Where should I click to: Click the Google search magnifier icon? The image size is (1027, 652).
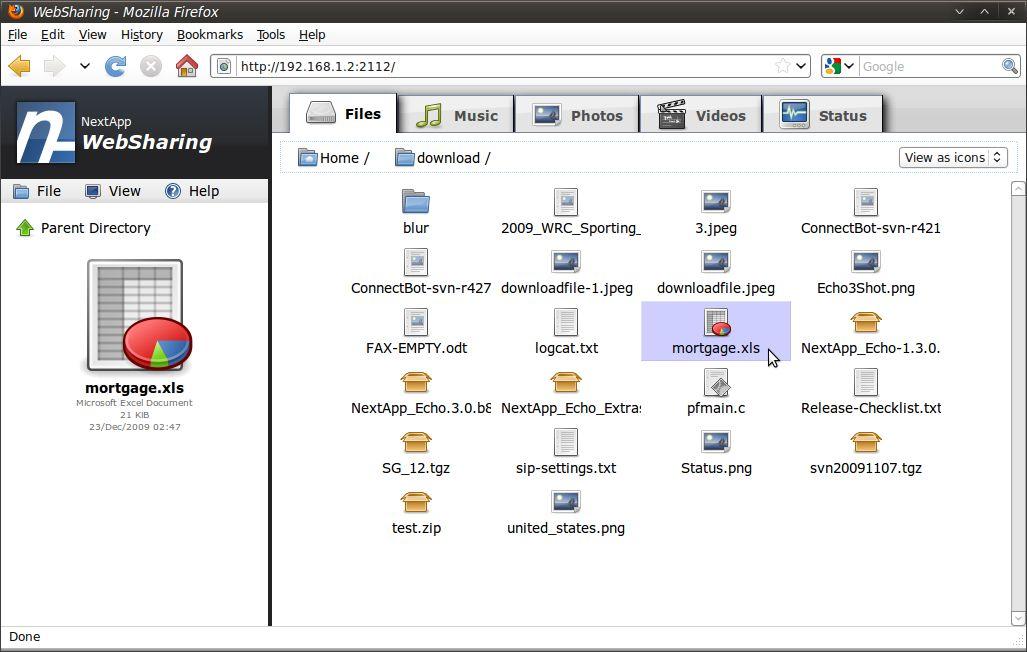[x=1009, y=66]
